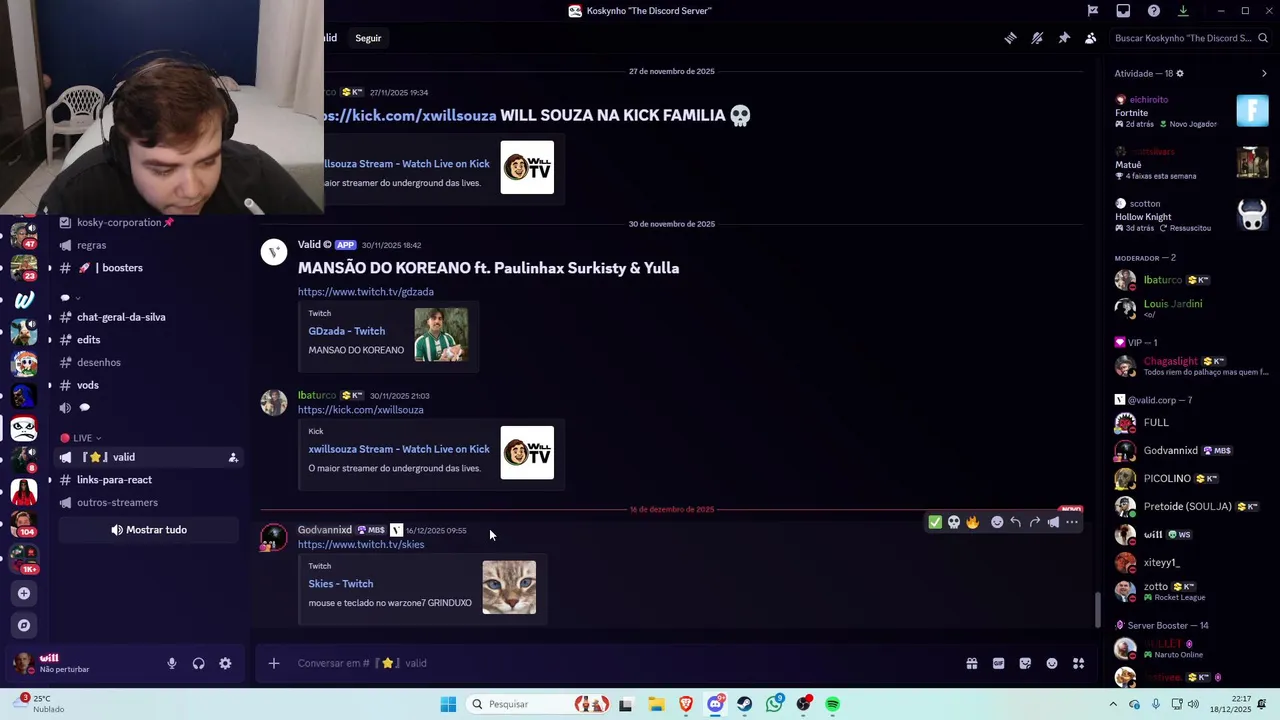Image resolution: width=1280 pixels, height=720 pixels.
Task: Select the valid announcement channel
Action: click(149, 457)
